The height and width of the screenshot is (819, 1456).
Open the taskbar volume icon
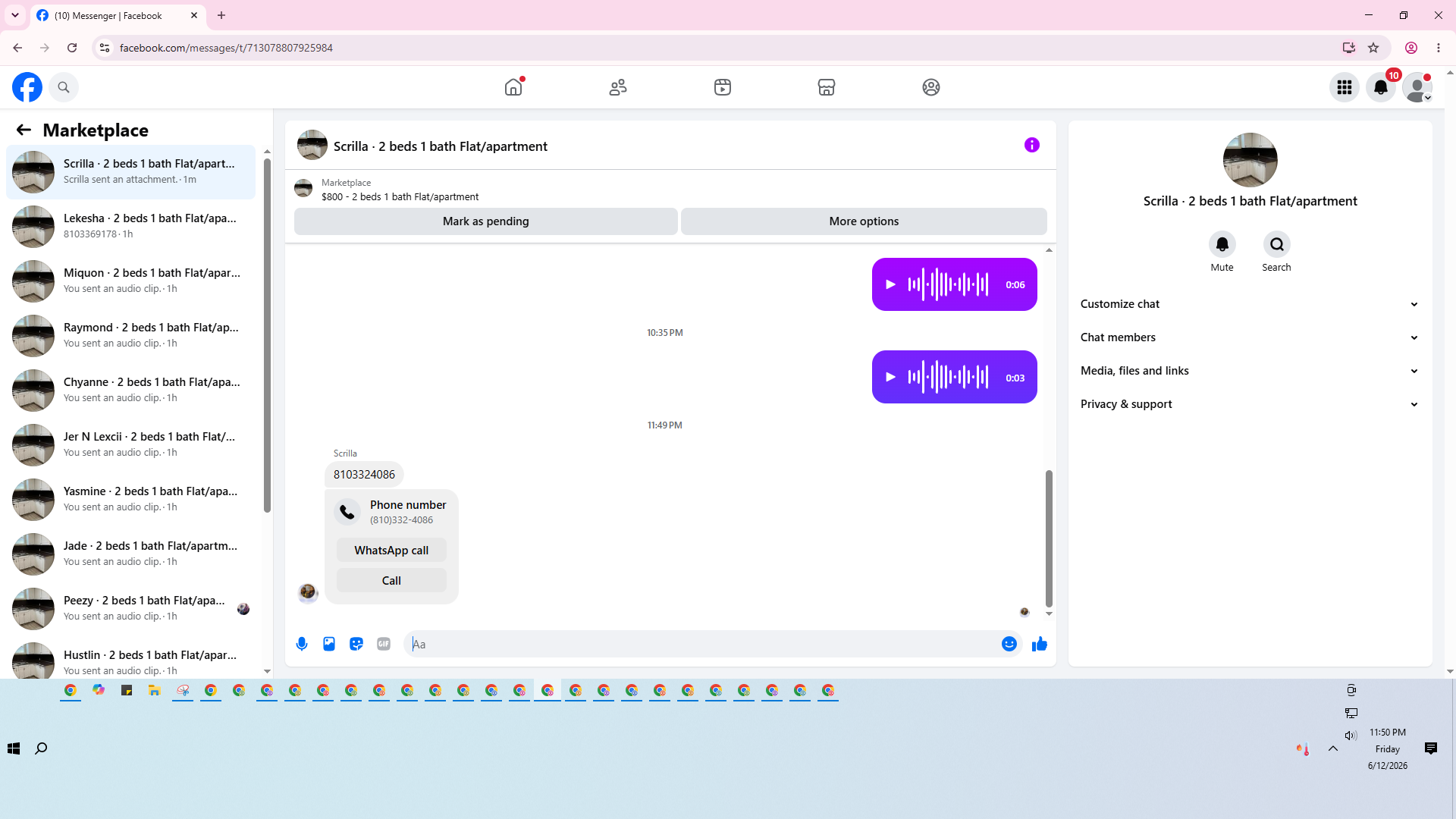tap(1351, 736)
